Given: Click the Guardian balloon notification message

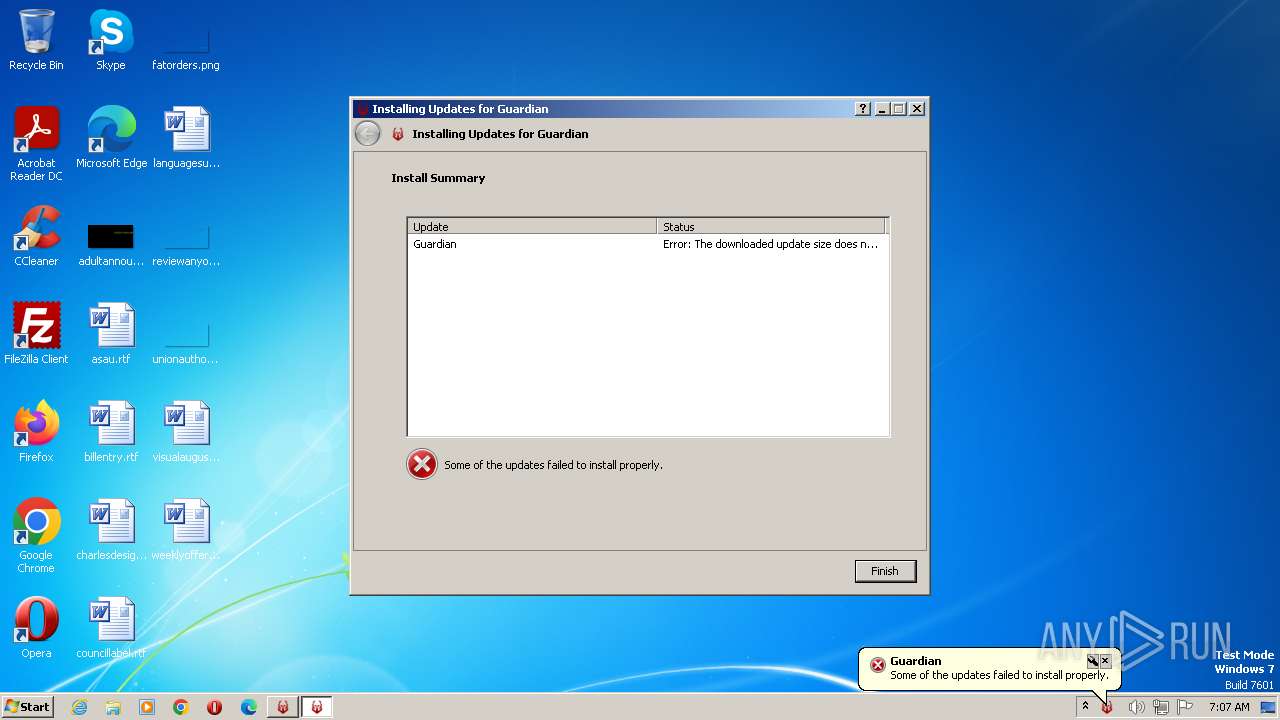Looking at the screenshot, I should (x=999, y=675).
